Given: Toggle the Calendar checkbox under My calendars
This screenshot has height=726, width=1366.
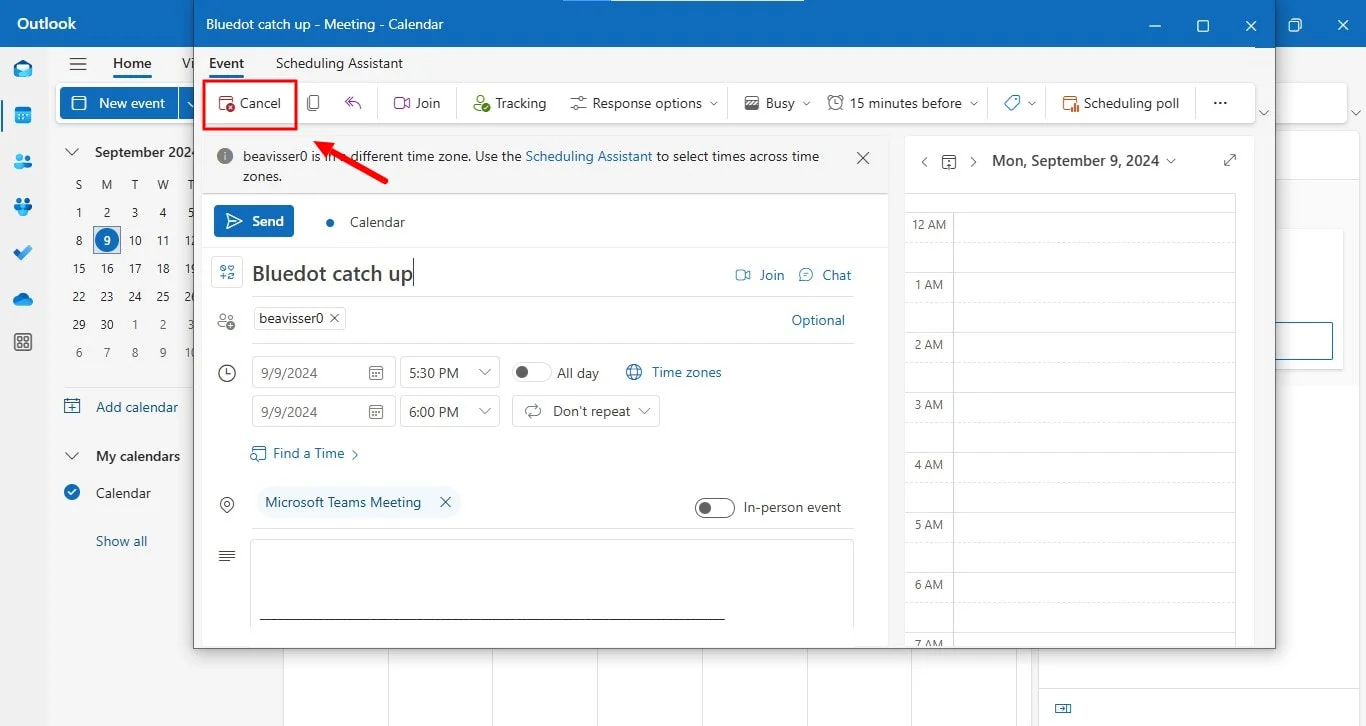Looking at the screenshot, I should [x=72, y=492].
